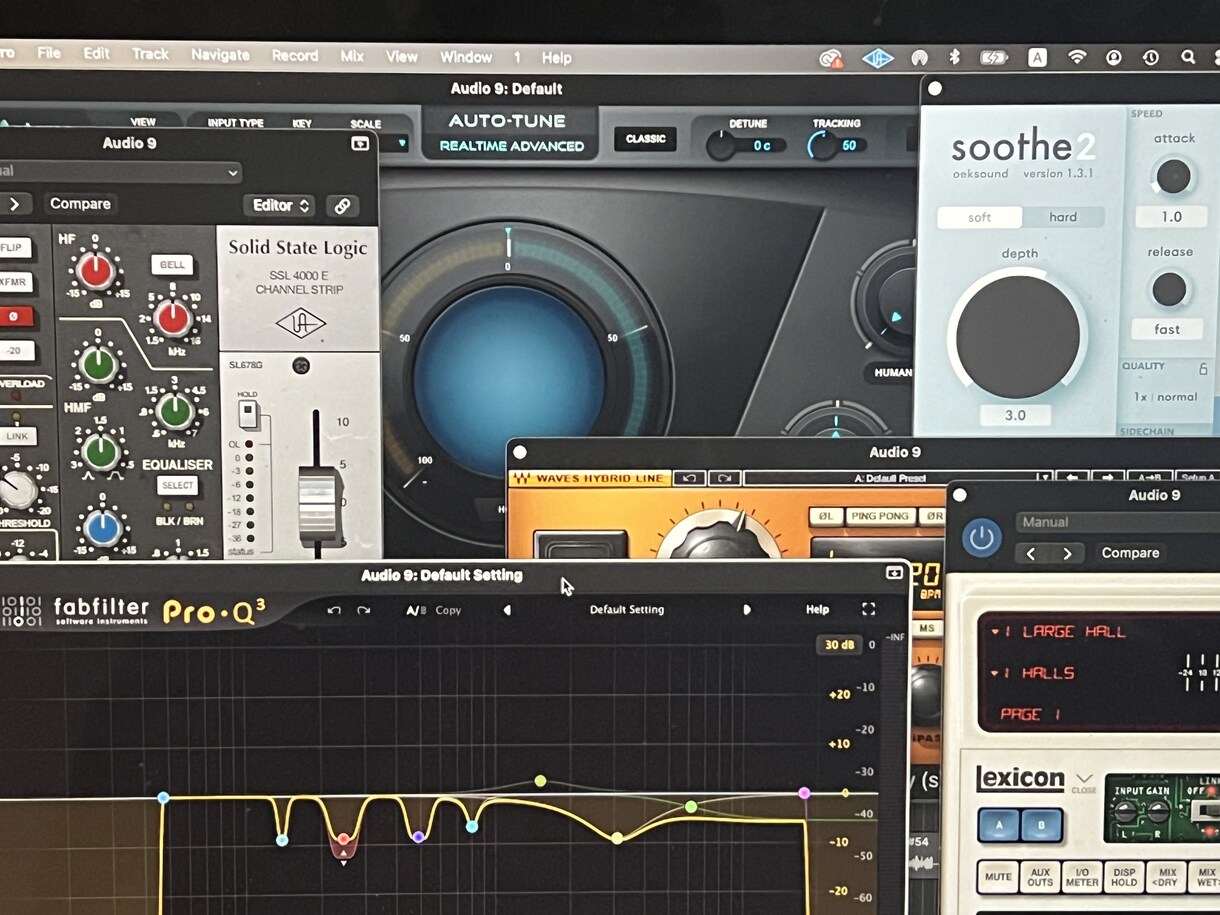
Task: Toggle the HOLD switch on SSL meter
Action: 247,413
